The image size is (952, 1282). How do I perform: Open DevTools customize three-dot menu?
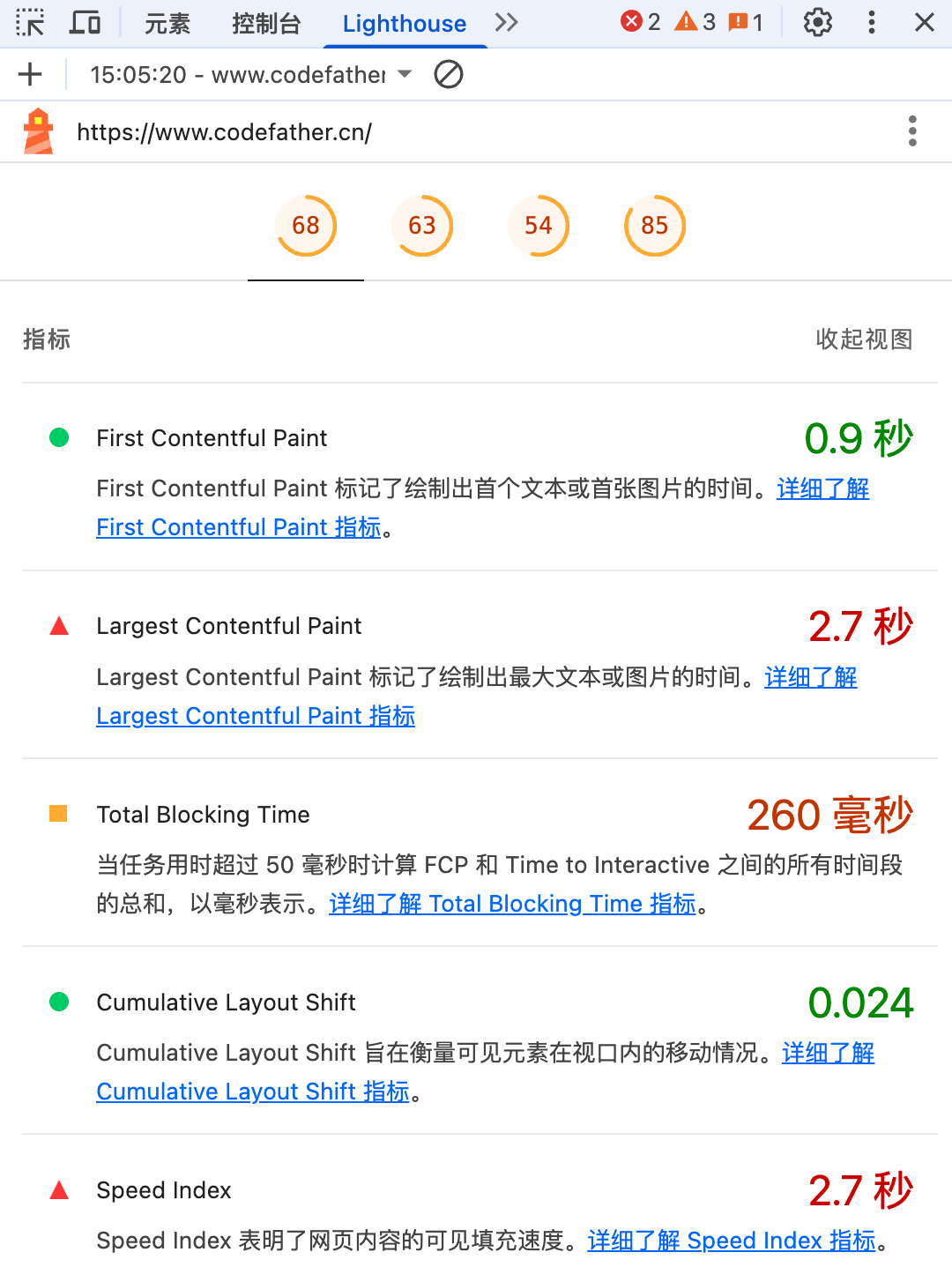tap(871, 23)
